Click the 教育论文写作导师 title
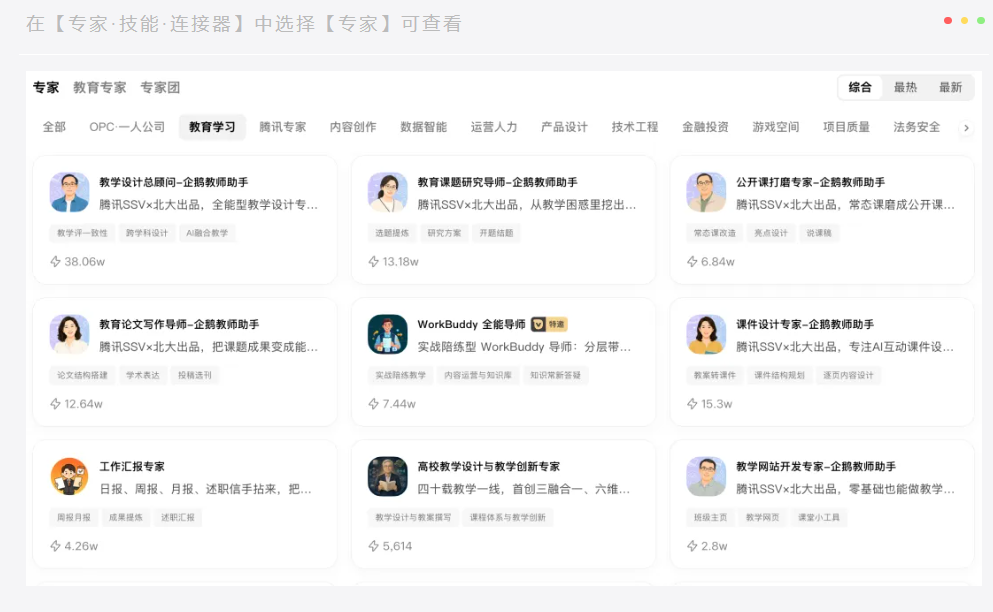The width and height of the screenshot is (993, 612). point(179,324)
